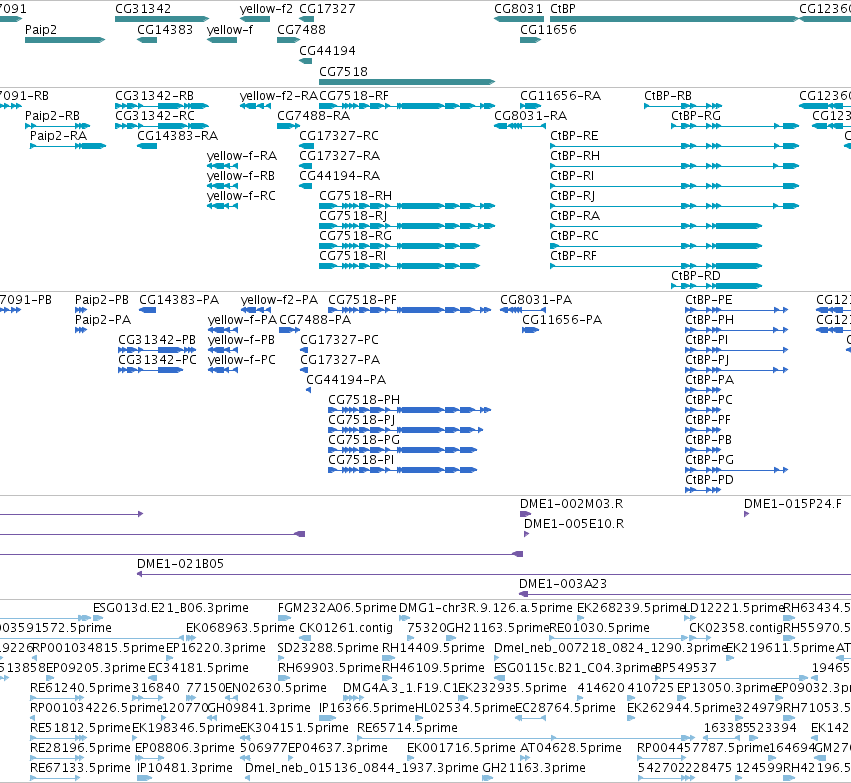Click EST RE67133.5prime
The height and width of the screenshot is (783, 851).
pos(55,778)
